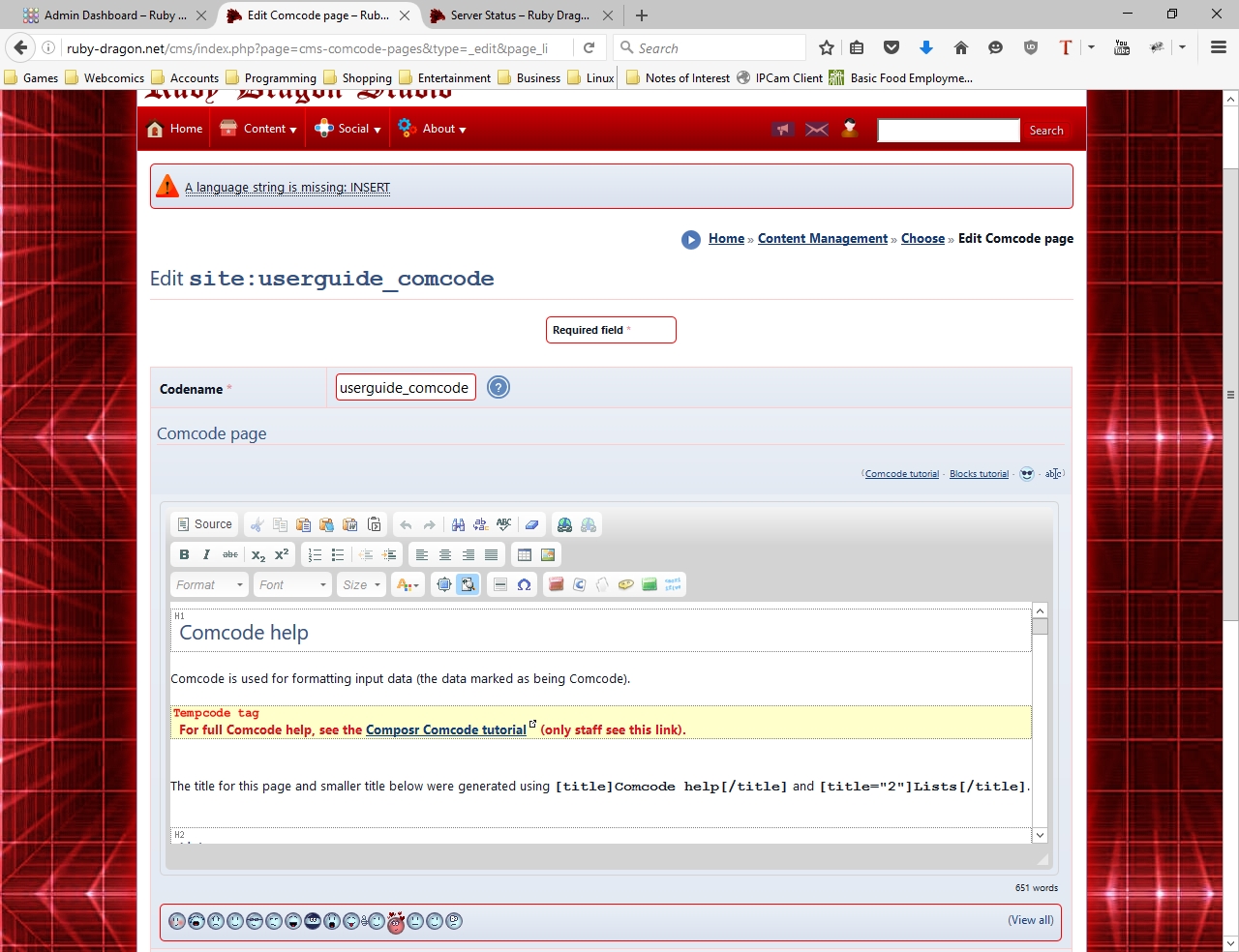Click the Remove Format eraser icon

(531, 524)
